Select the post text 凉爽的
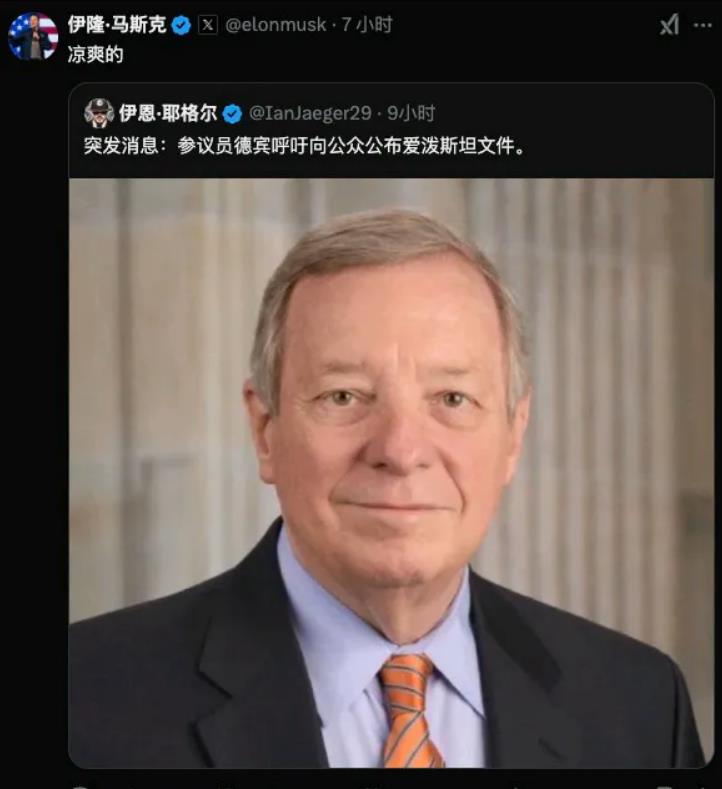 click(95, 54)
